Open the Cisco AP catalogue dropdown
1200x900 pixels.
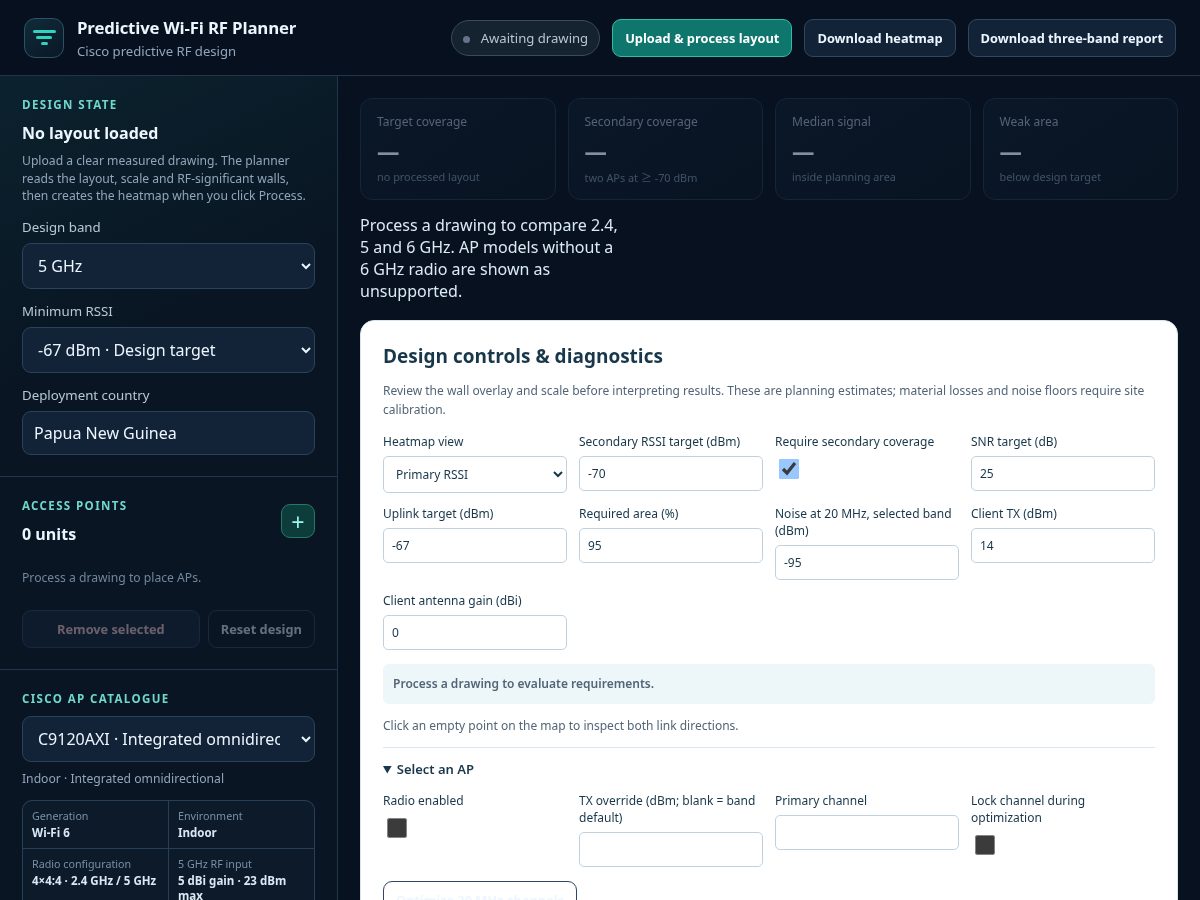coord(168,739)
